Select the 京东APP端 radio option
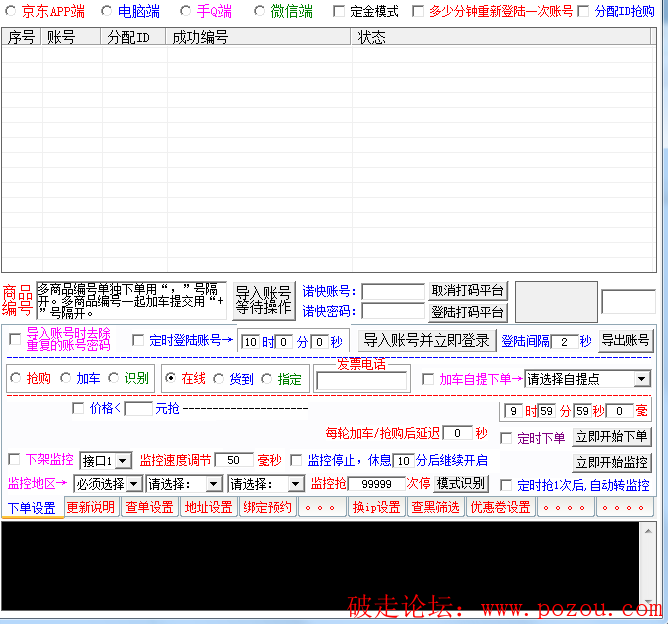 [10, 11]
